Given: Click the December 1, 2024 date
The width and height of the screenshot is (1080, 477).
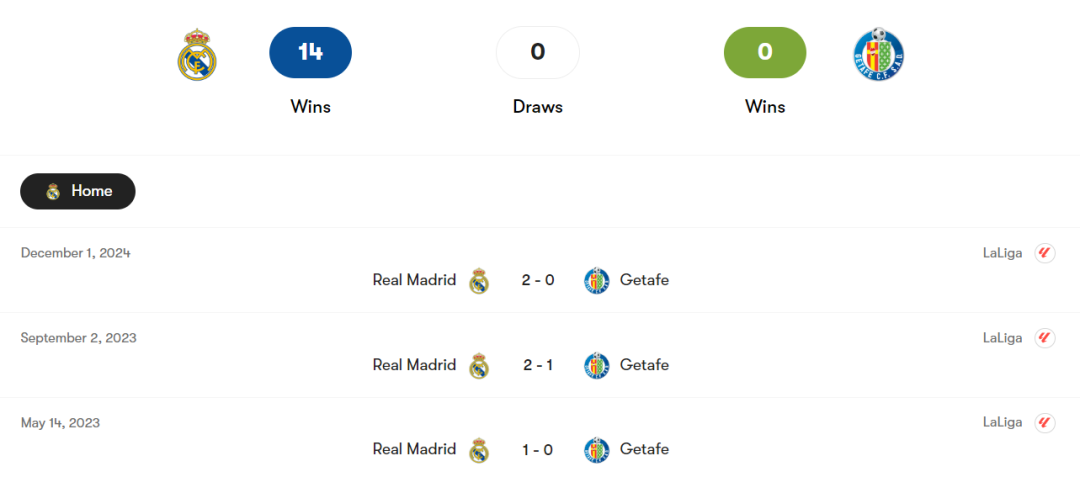Looking at the screenshot, I should tap(76, 253).
